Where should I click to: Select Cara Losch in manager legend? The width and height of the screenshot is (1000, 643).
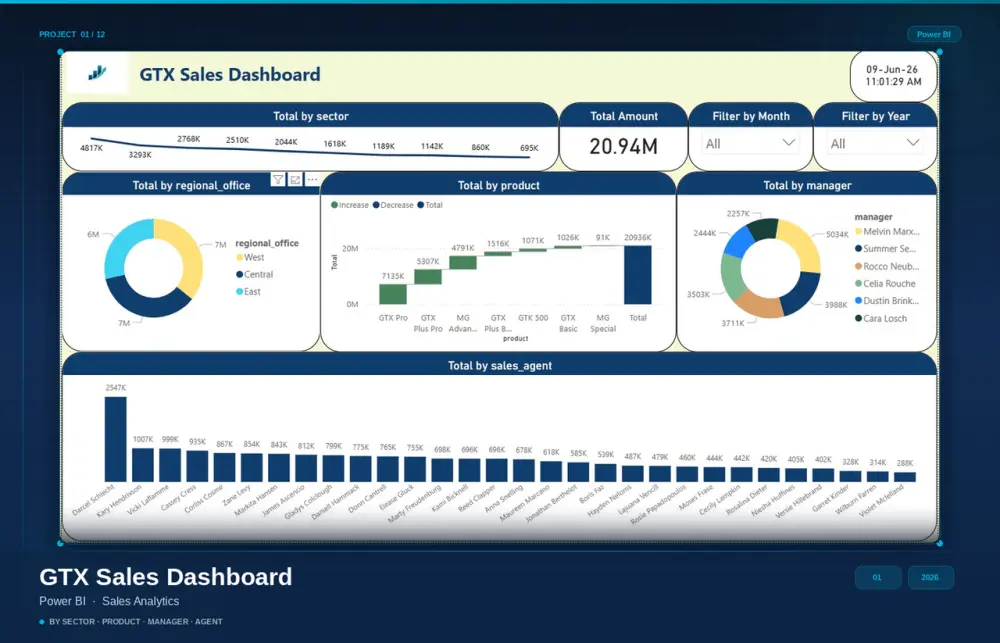click(881, 318)
